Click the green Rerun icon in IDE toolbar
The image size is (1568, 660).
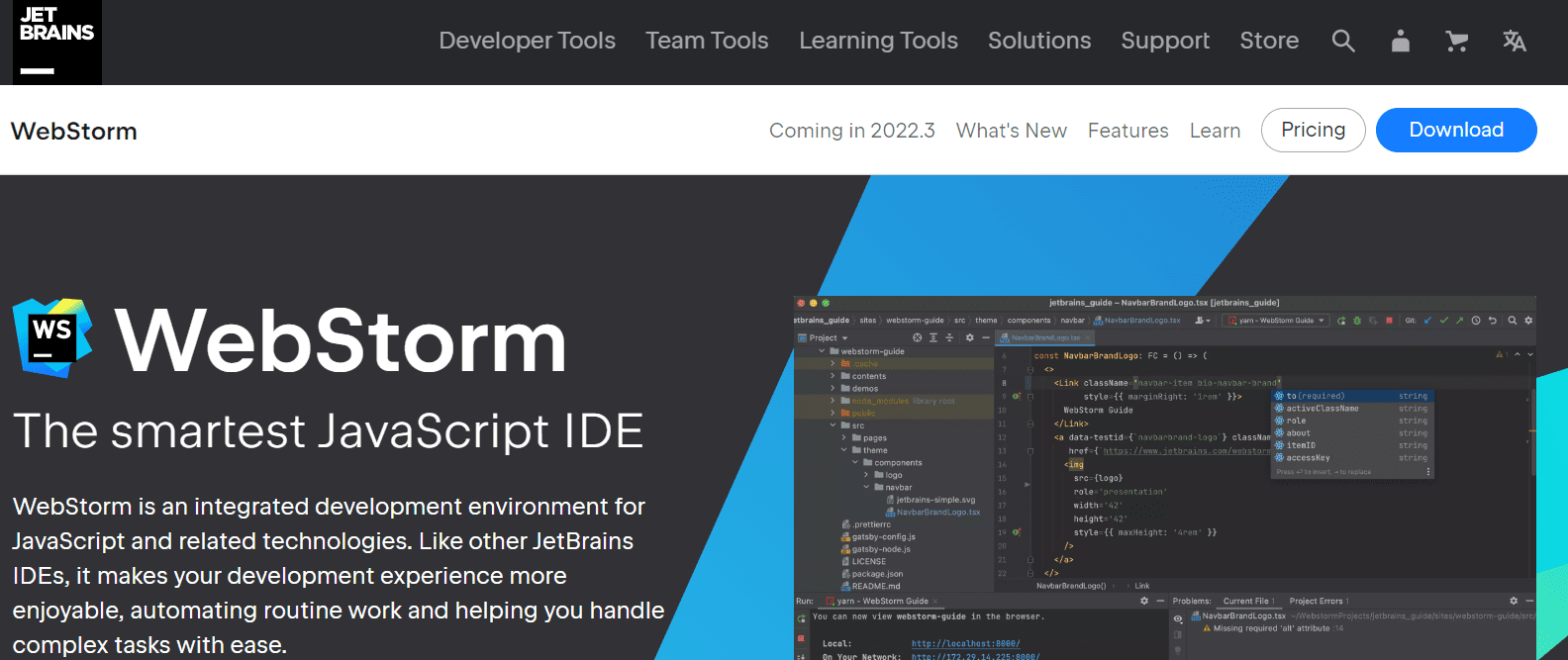[x=1341, y=321]
